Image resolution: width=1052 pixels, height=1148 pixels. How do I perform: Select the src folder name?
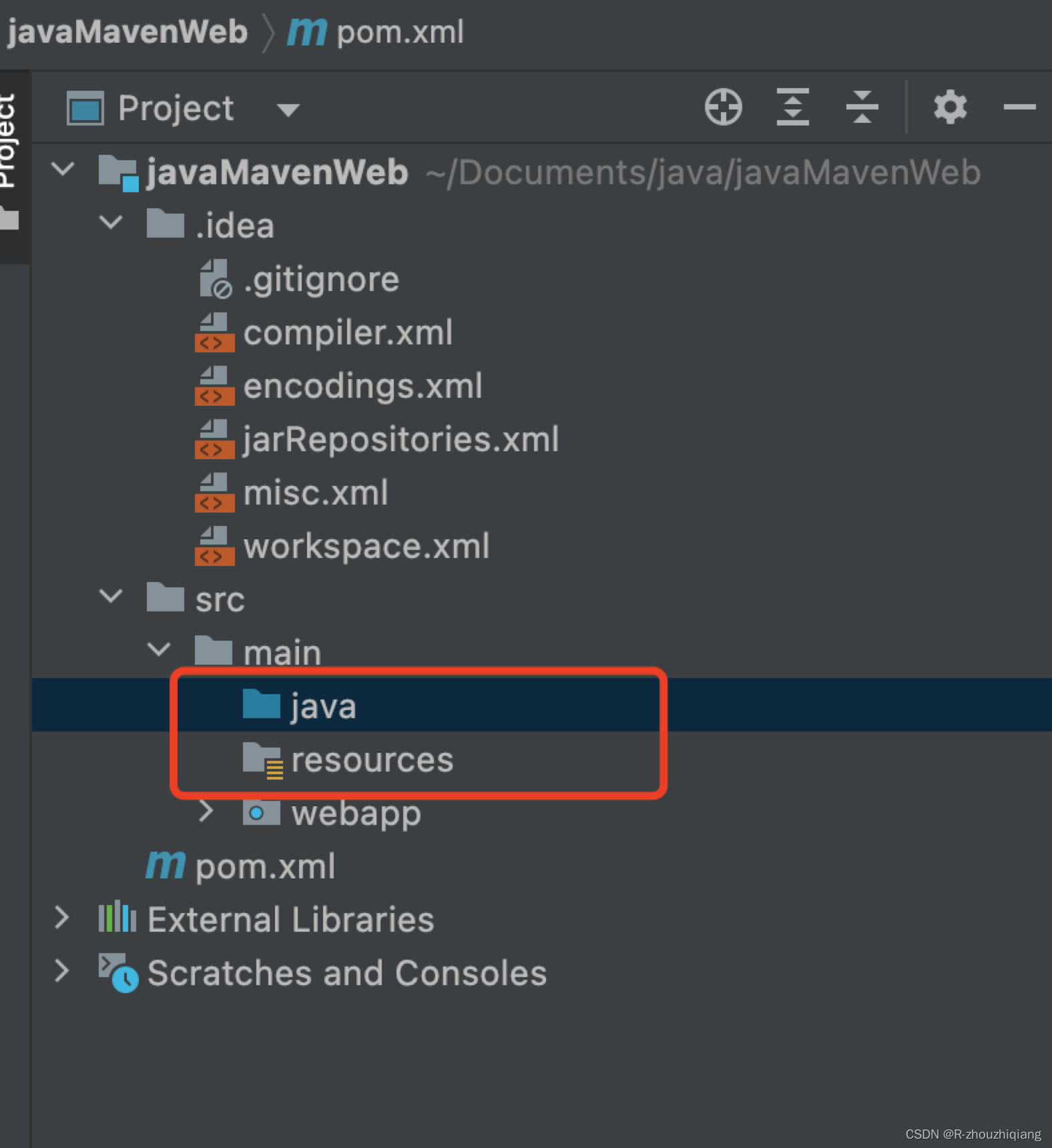point(220,600)
